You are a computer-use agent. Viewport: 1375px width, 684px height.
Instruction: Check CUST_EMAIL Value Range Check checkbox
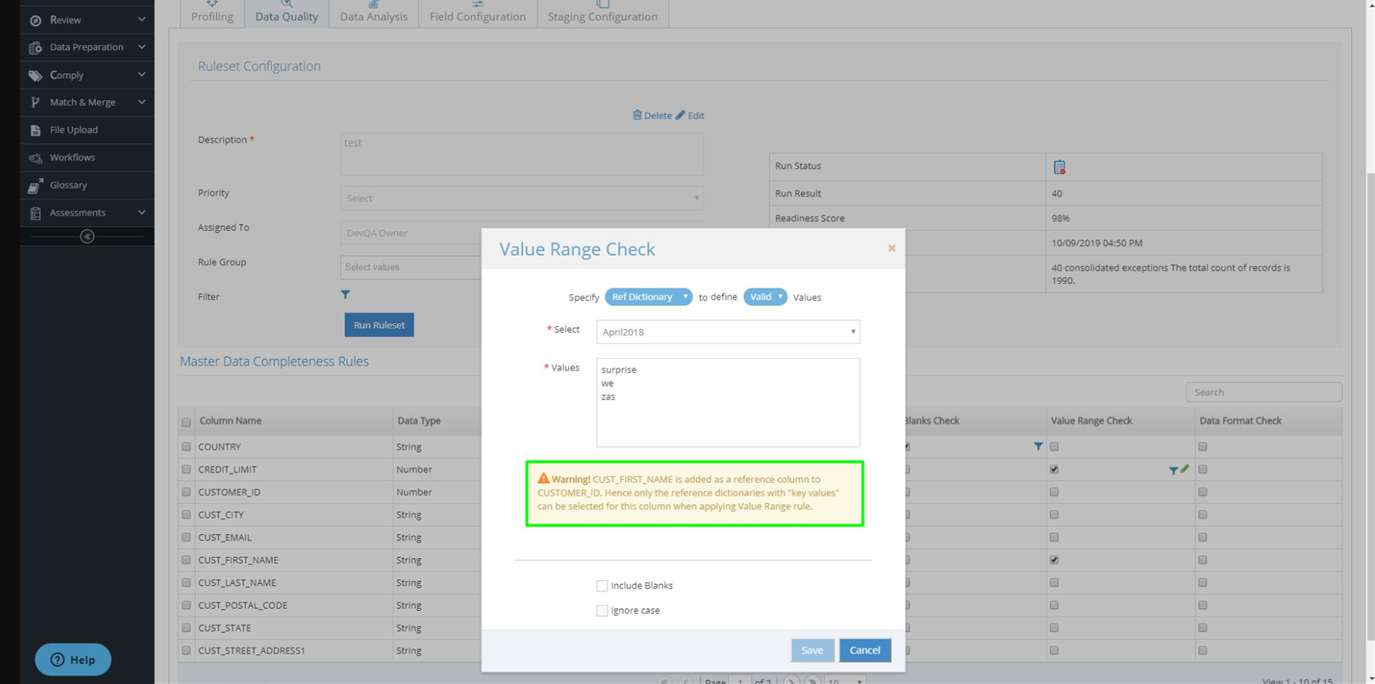pos(1054,537)
